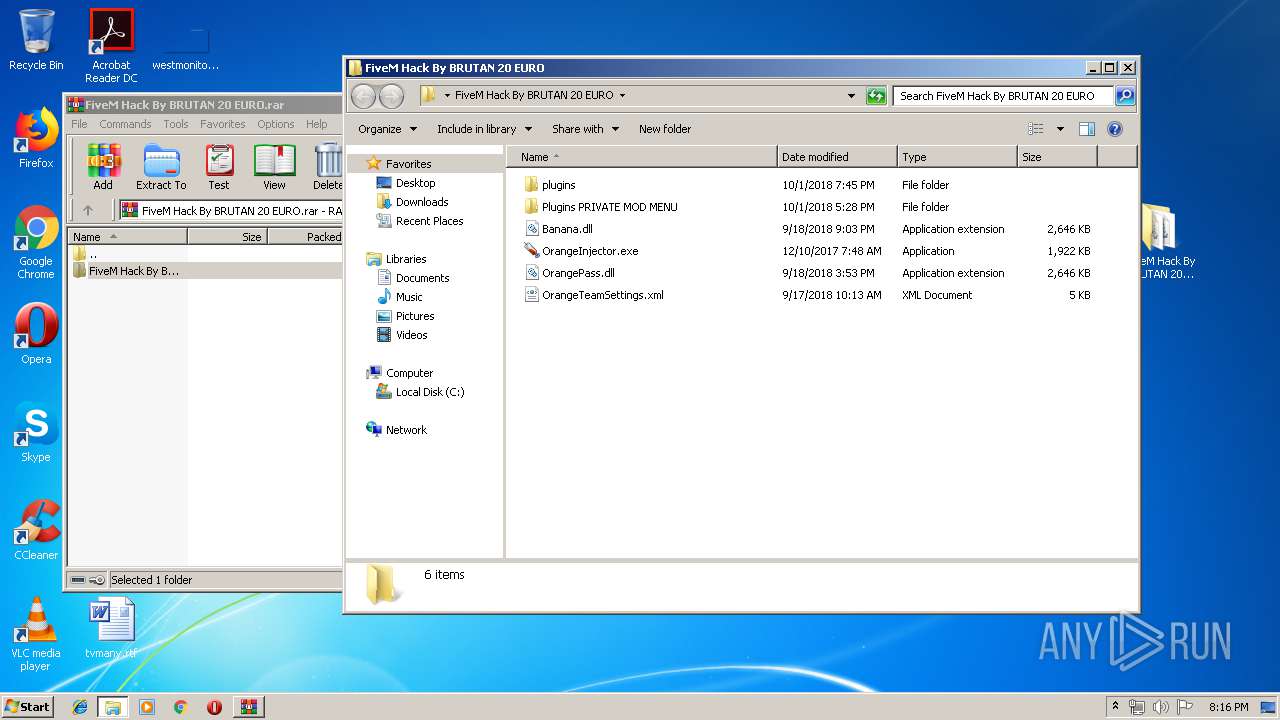Viewport: 1280px width, 720px height.
Task: Click the Test icon in the WinRAR toolbar
Action: (x=219, y=166)
